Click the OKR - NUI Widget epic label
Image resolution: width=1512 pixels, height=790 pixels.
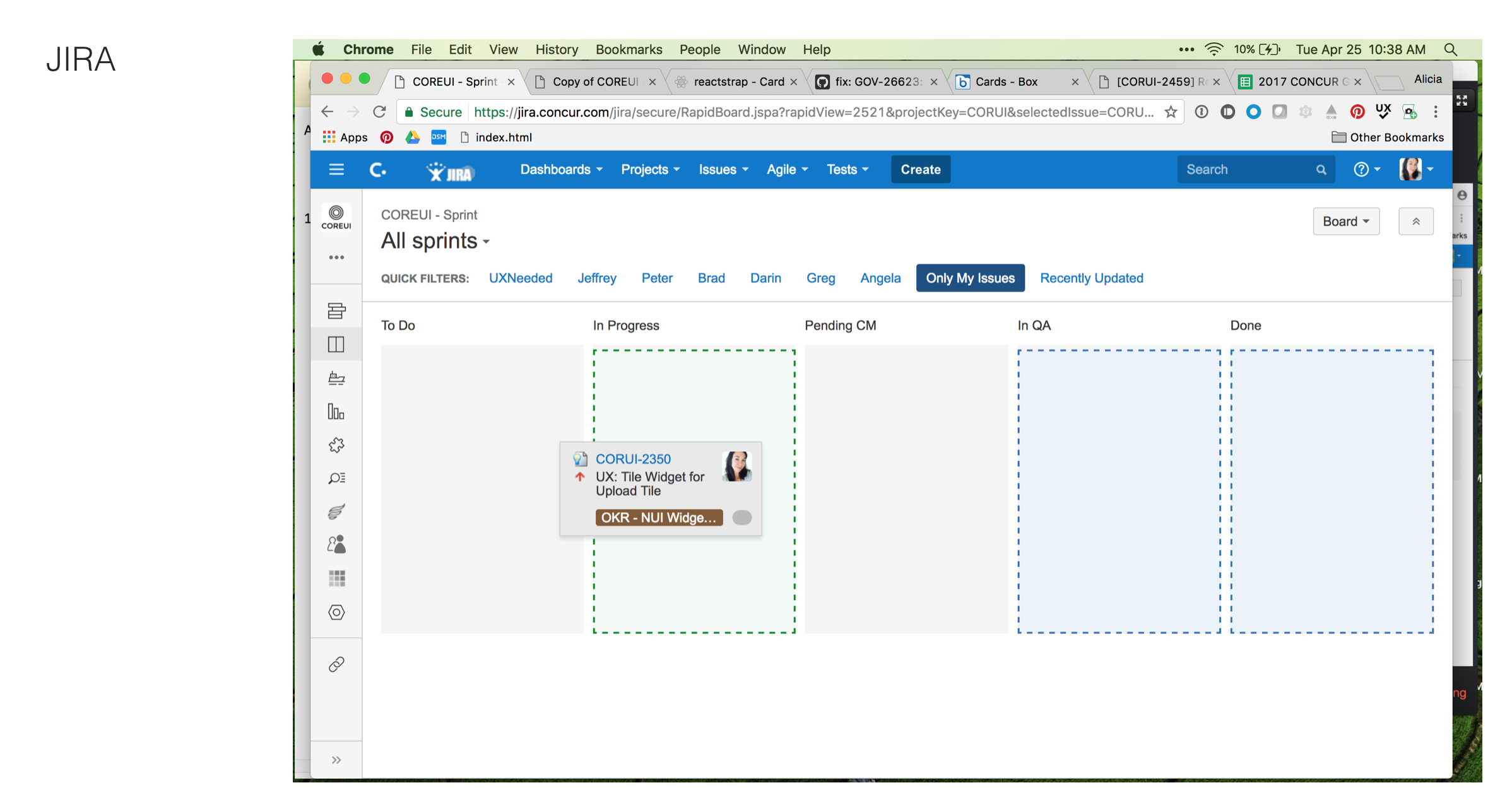pos(659,518)
